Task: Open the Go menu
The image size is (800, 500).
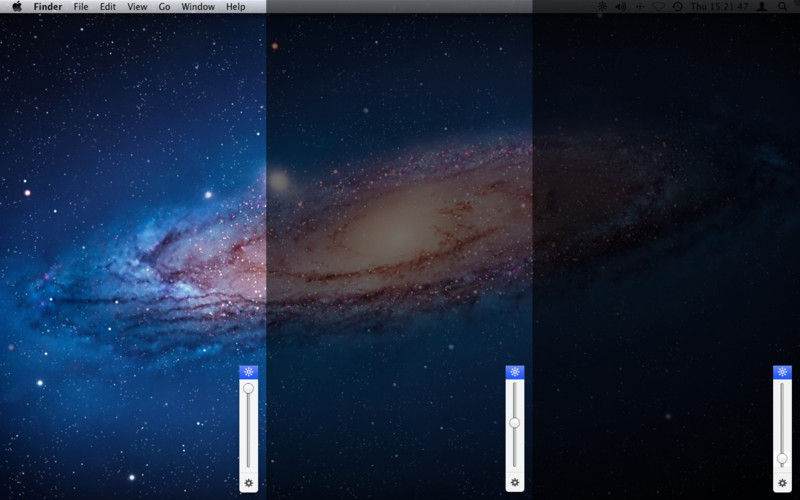Action: click(x=164, y=7)
